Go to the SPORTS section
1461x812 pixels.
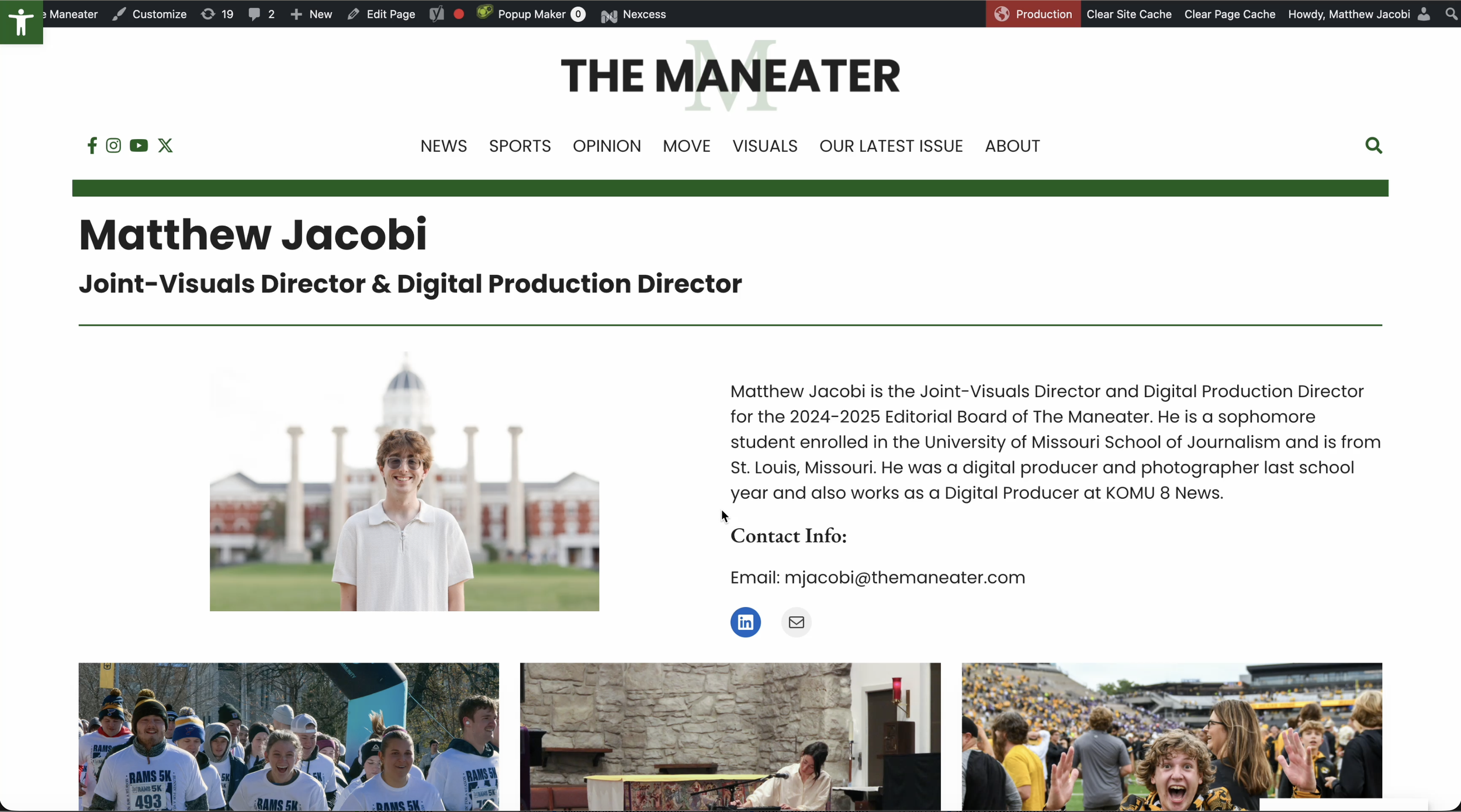click(x=520, y=146)
